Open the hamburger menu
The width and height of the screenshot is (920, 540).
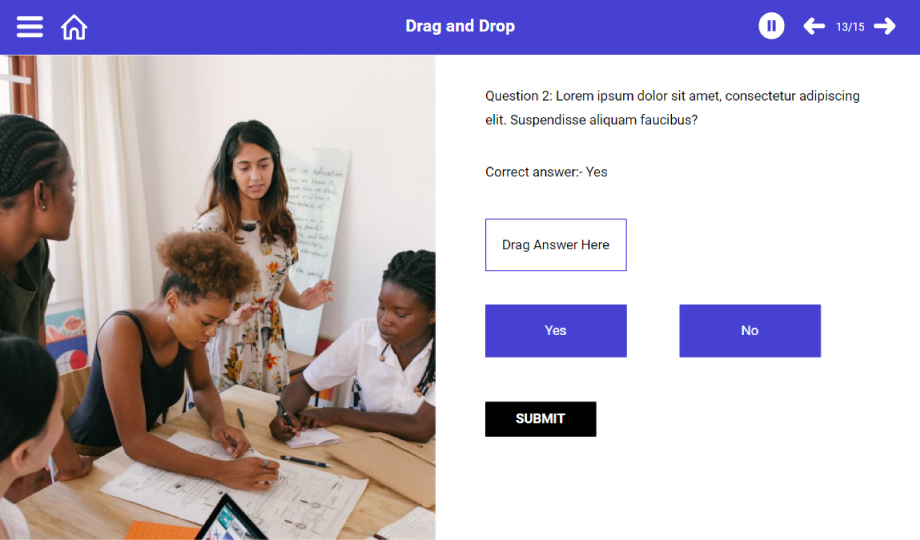(29, 27)
